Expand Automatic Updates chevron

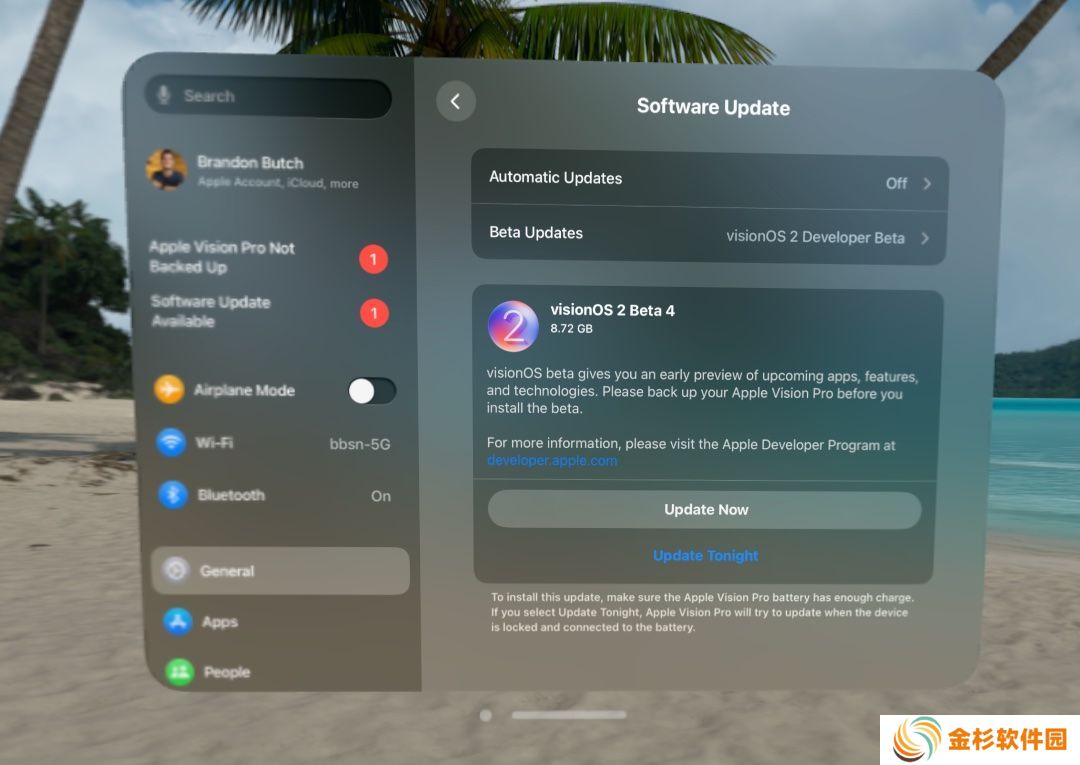pyautogui.click(x=927, y=184)
